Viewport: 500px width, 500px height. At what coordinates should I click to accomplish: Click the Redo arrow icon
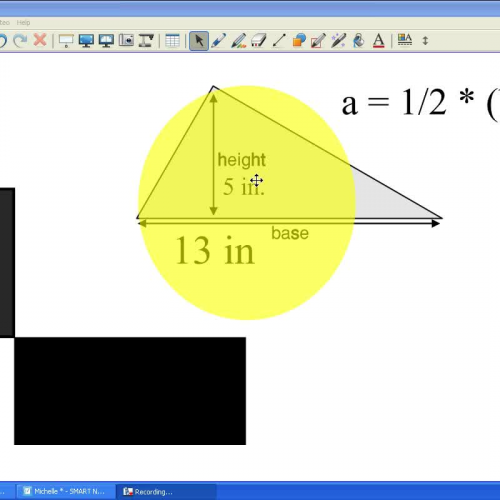tap(20, 41)
